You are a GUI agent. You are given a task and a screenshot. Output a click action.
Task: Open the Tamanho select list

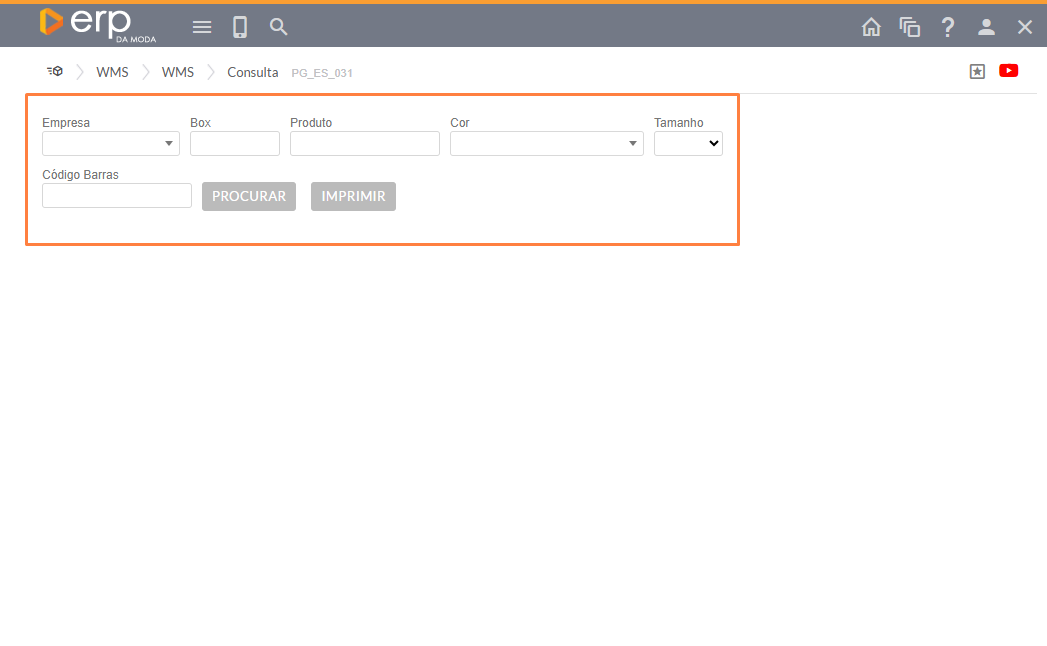[x=688, y=144]
